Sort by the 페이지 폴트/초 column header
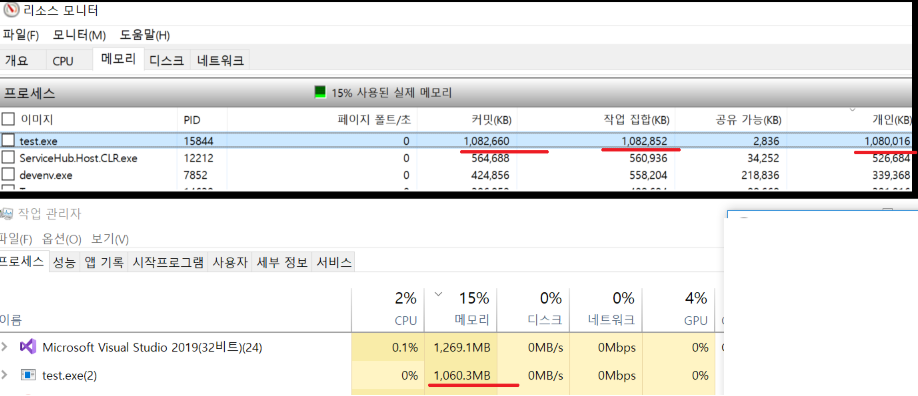 coord(374,120)
